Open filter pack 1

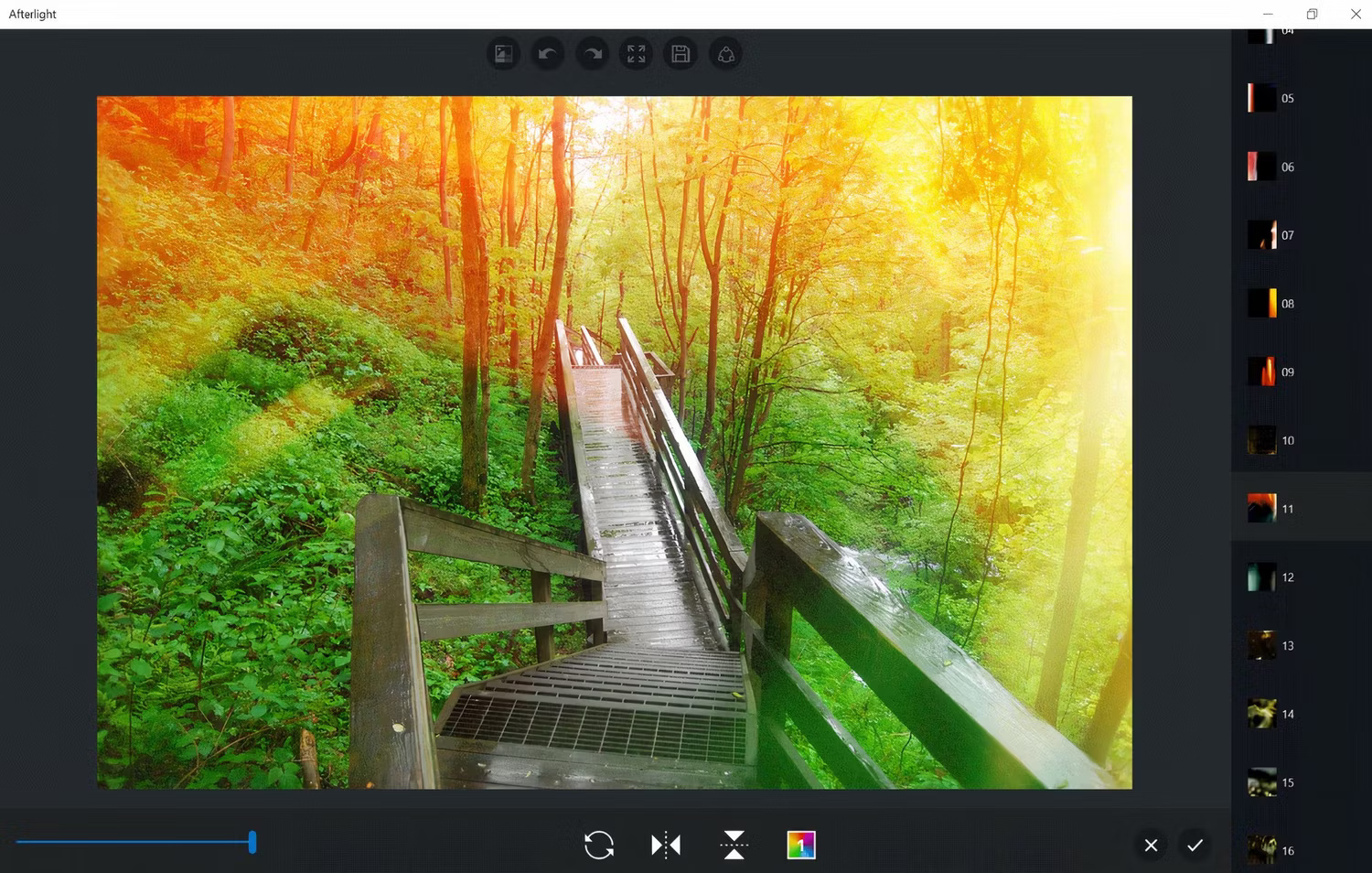tap(799, 844)
